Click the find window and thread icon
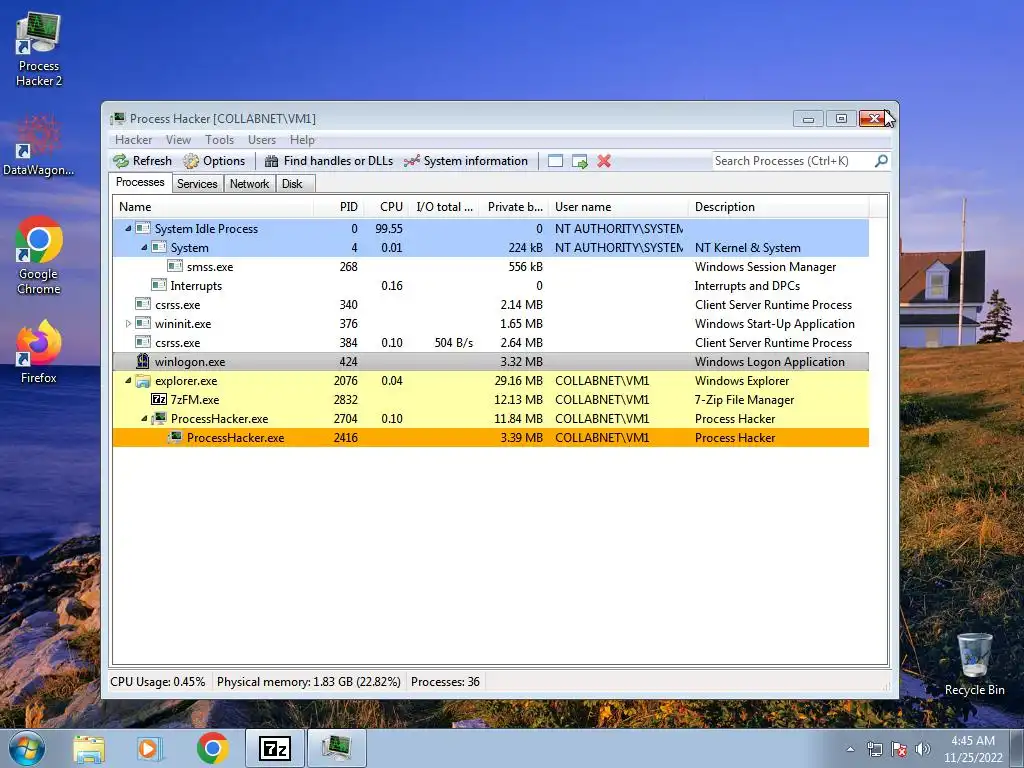This screenshot has width=1024, height=768. coord(579,161)
